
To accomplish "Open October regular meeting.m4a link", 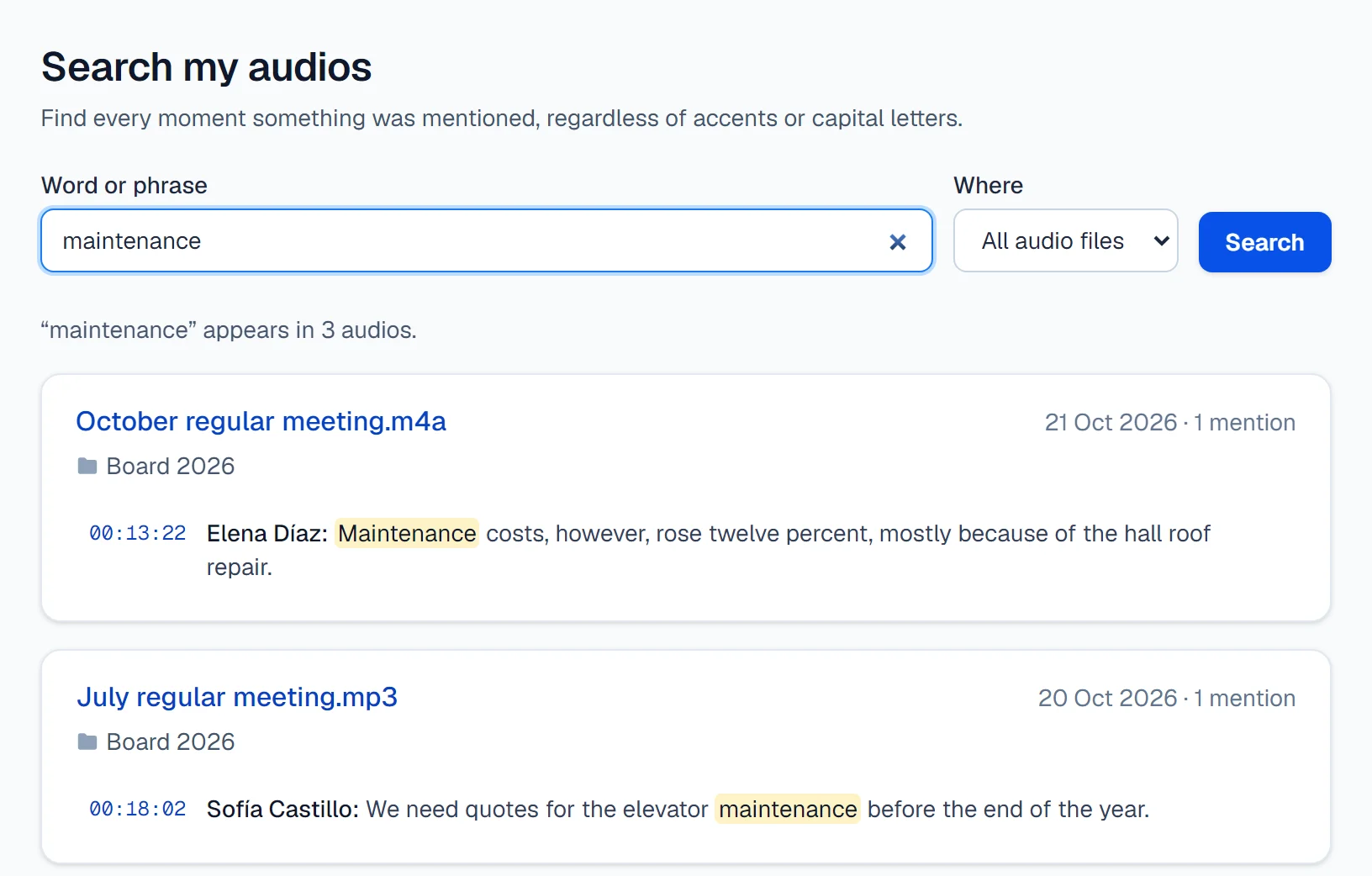I will 261,421.
